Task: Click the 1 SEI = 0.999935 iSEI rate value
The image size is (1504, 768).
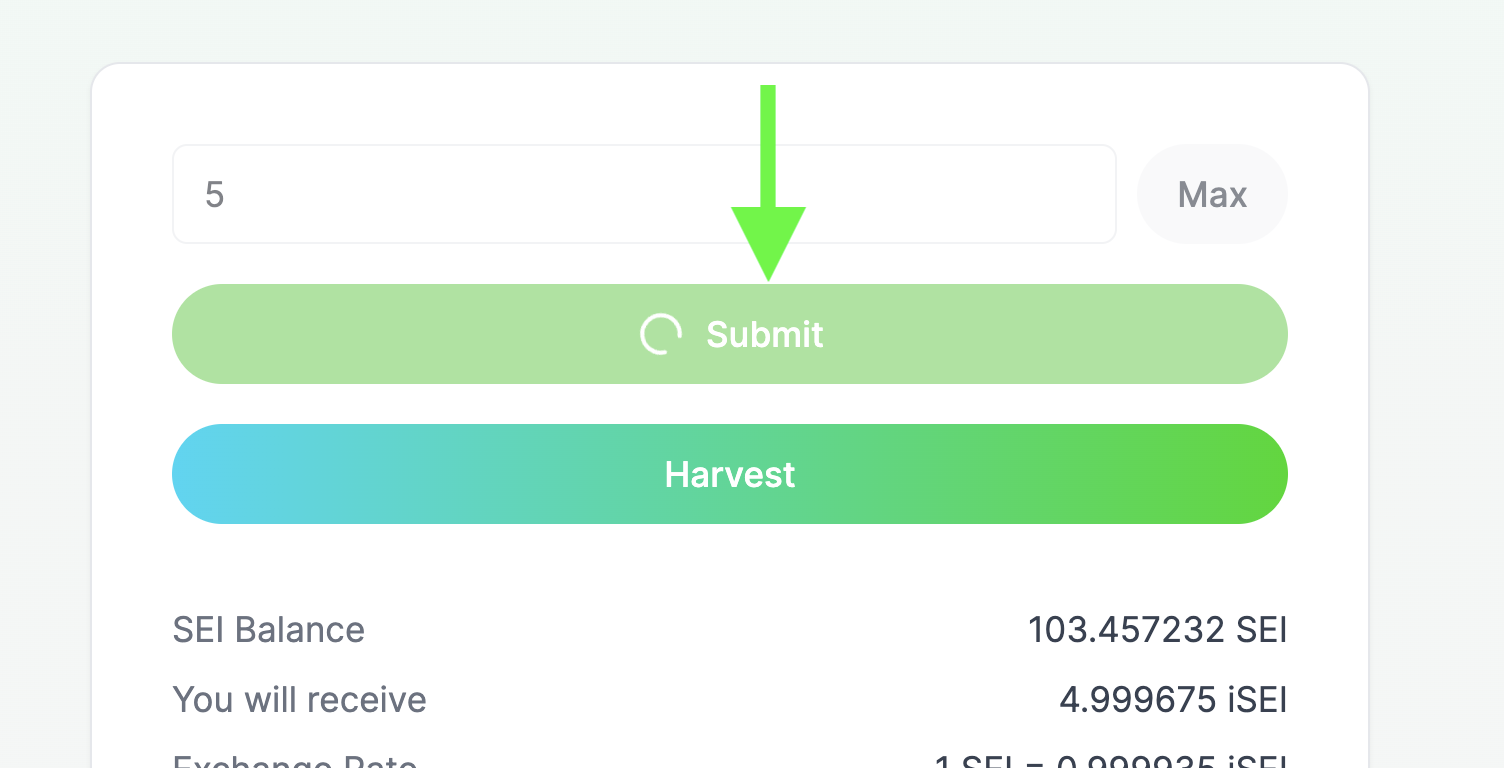Action: (x=1110, y=762)
